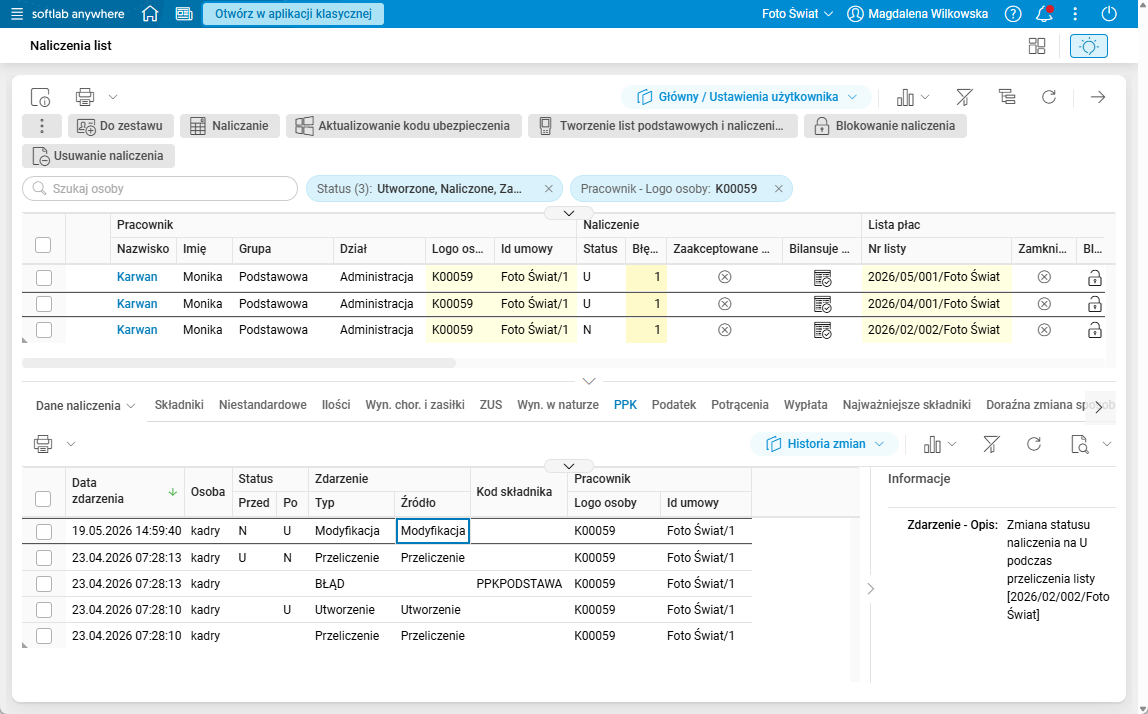Image resolution: width=1148 pixels, height=714 pixels.
Task: Click the refresh icon in upper toolbar
Action: (1049, 97)
